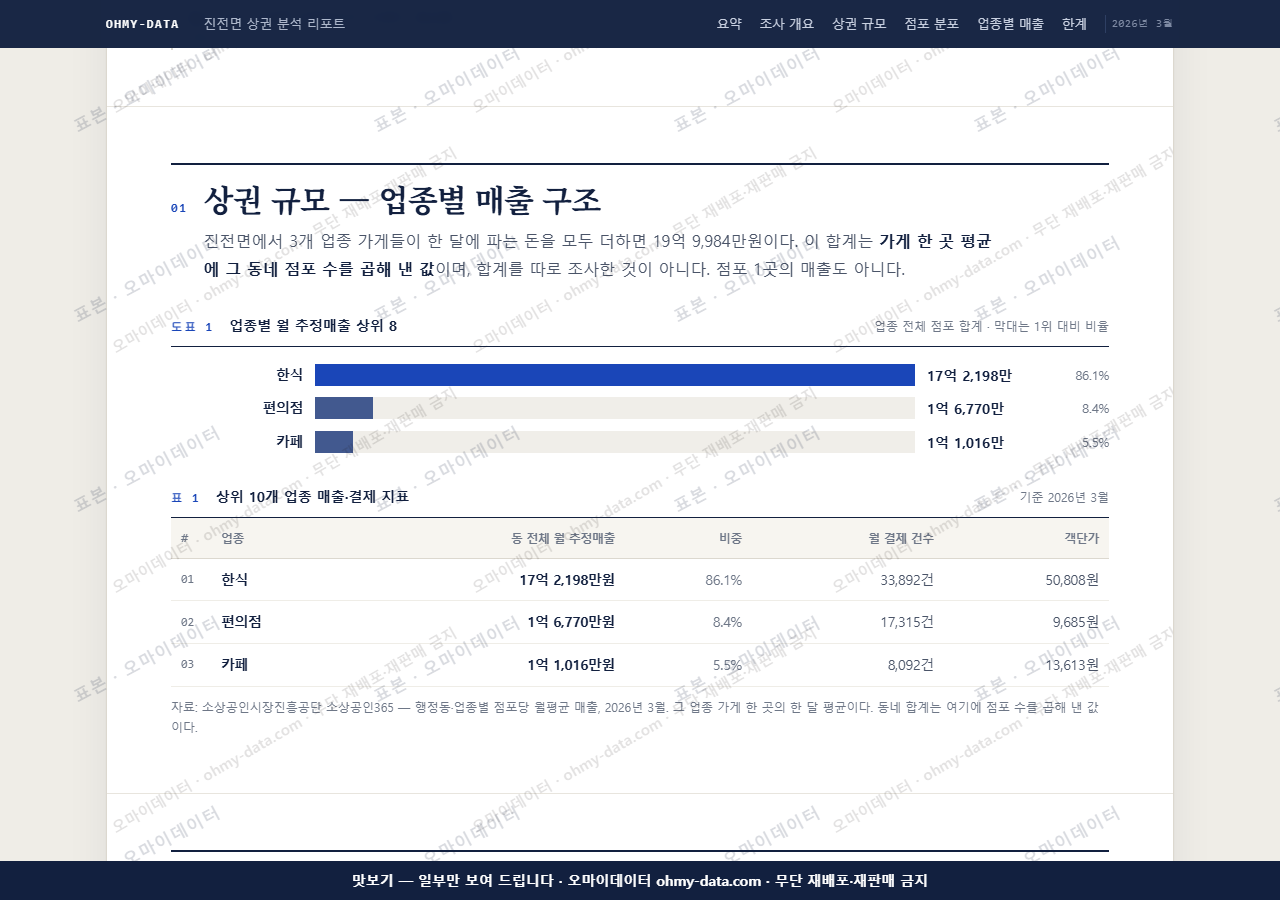Click the 한식 cell in table row 01
This screenshot has width=1280, height=900.
point(234,579)
